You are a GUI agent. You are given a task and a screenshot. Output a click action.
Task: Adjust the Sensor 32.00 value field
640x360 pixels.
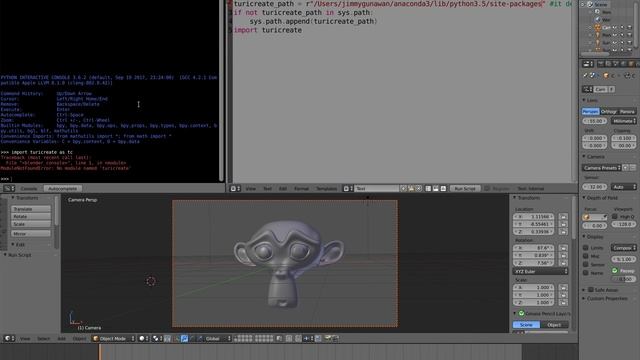click(595, 187)
